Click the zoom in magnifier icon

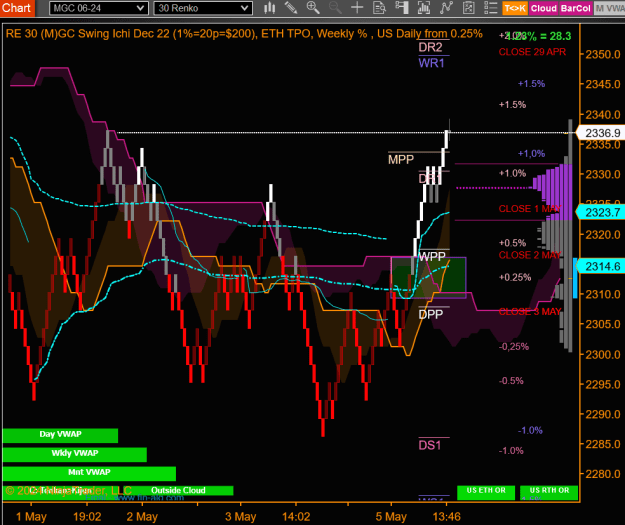pyautogui.click(x=313, y=8)
